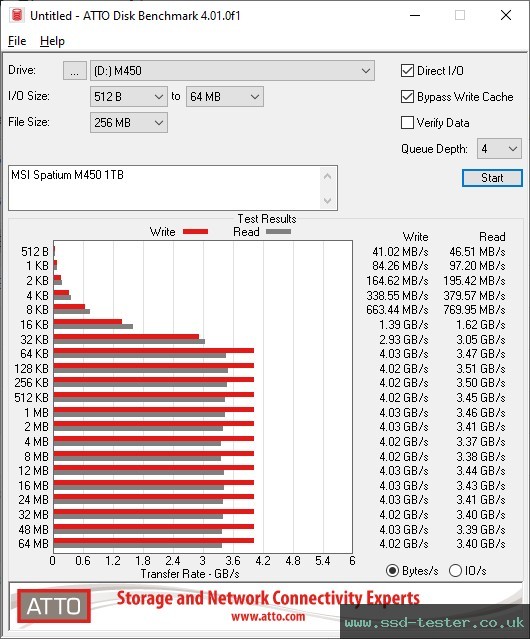Open the www.atto.com link
Screen dimensions: 530x639
[x=268, y=616]
